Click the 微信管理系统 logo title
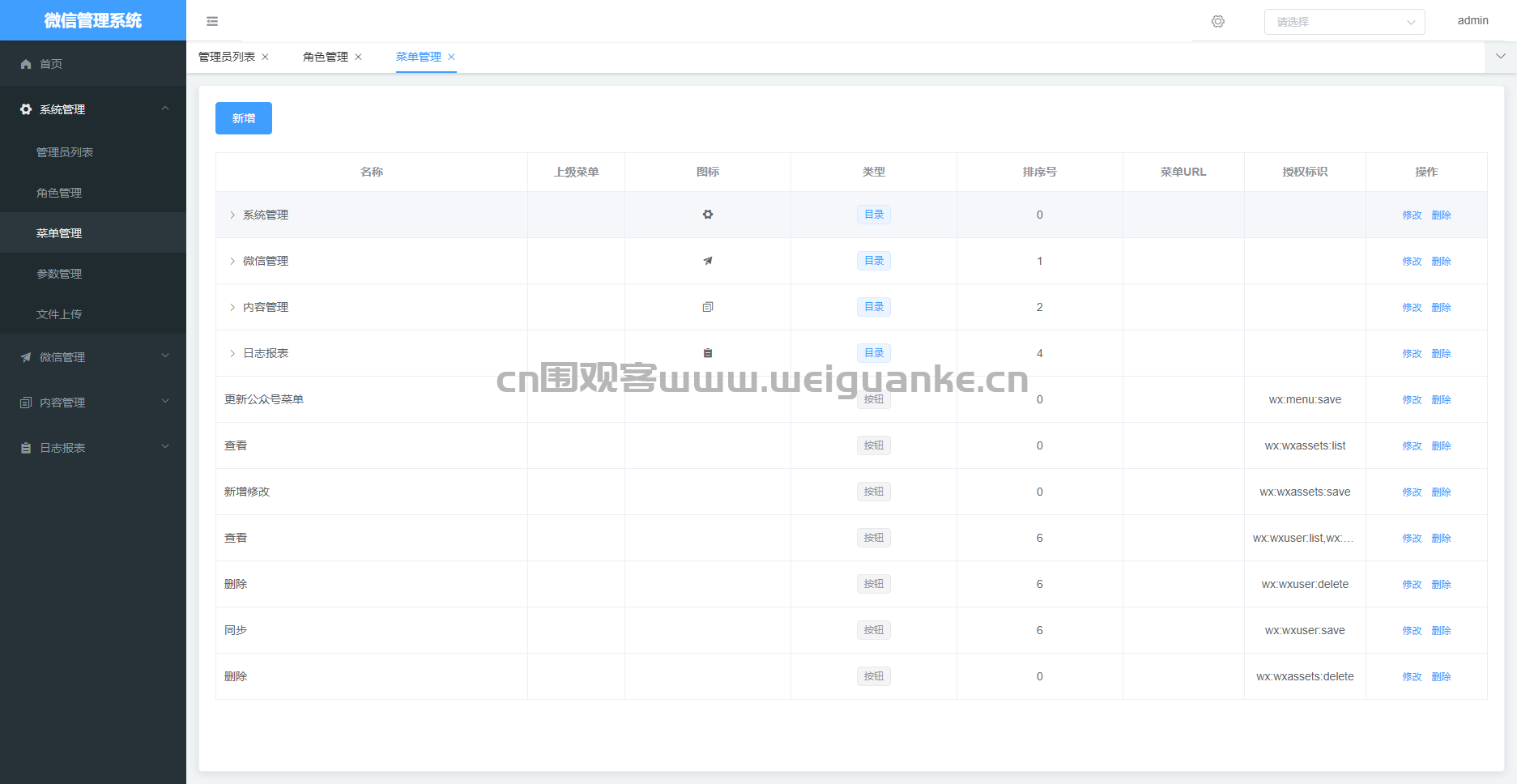The height and width of the screenshot is (784, 1517). click(93, 20)
